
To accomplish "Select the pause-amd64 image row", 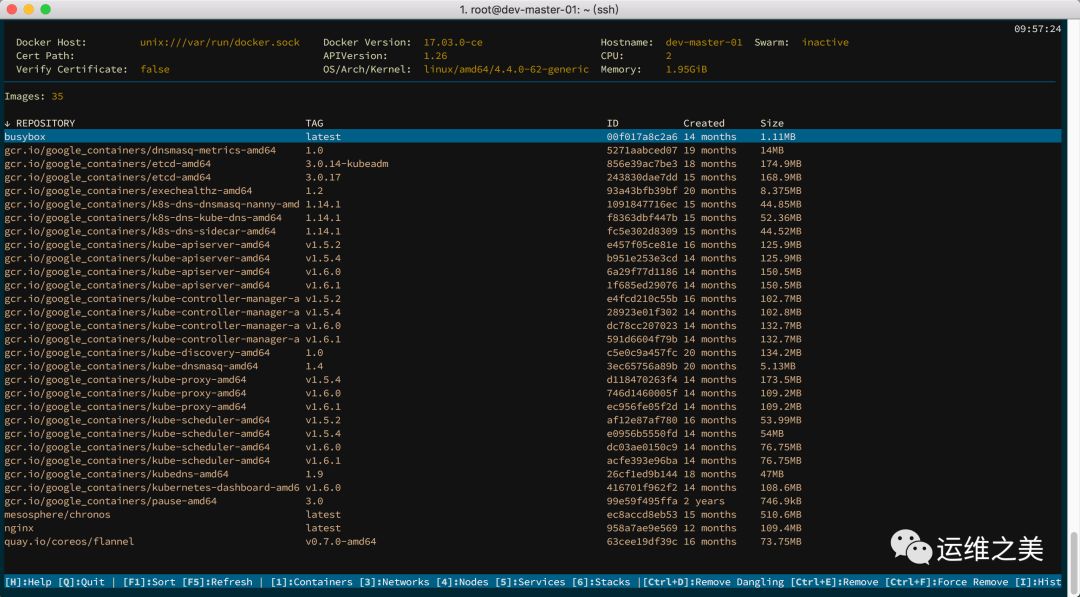I will click(532, 501).
